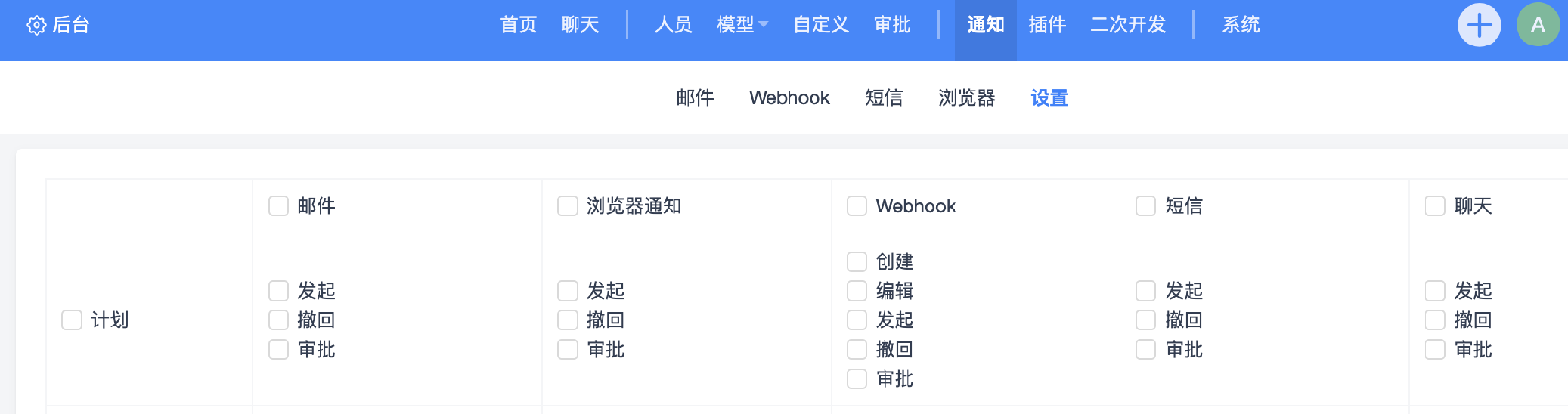Open the 首页 menu item
The image size is (1568, 414).
pyautogui.click(x=518, y=25)
